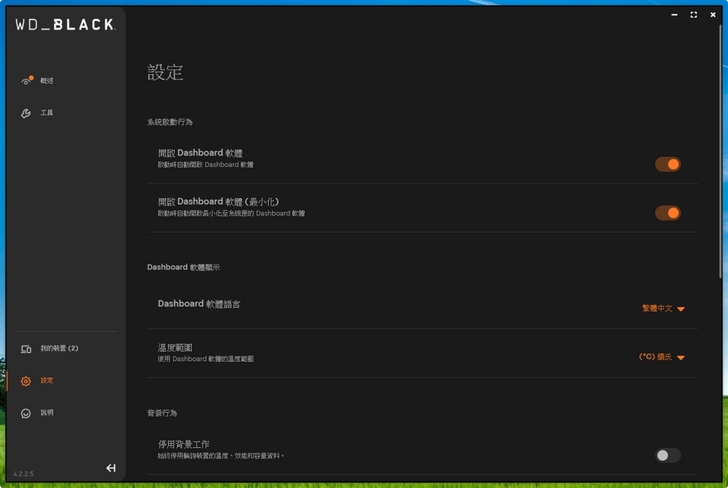Open the 說明 menu label
The width and height of the screenshot is (728, 488).
pyautogui.click(x=46, y=412)
